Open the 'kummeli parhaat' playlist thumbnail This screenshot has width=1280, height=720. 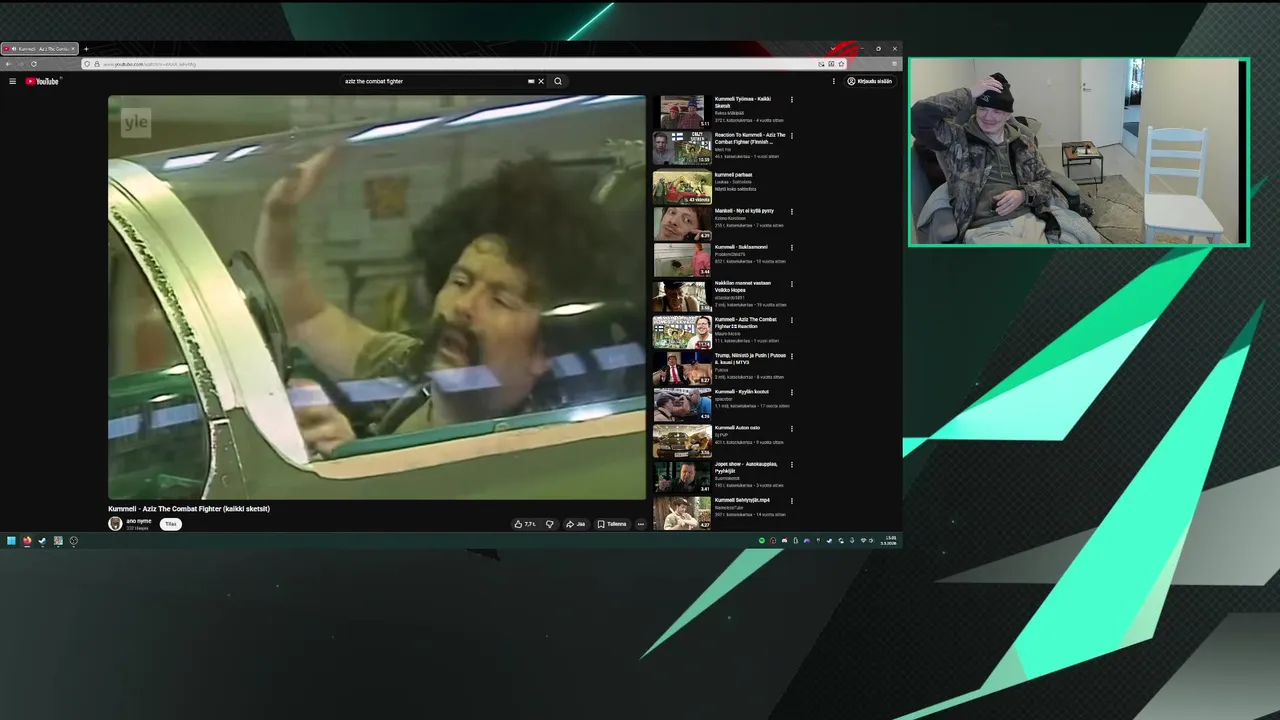(682, 187)
